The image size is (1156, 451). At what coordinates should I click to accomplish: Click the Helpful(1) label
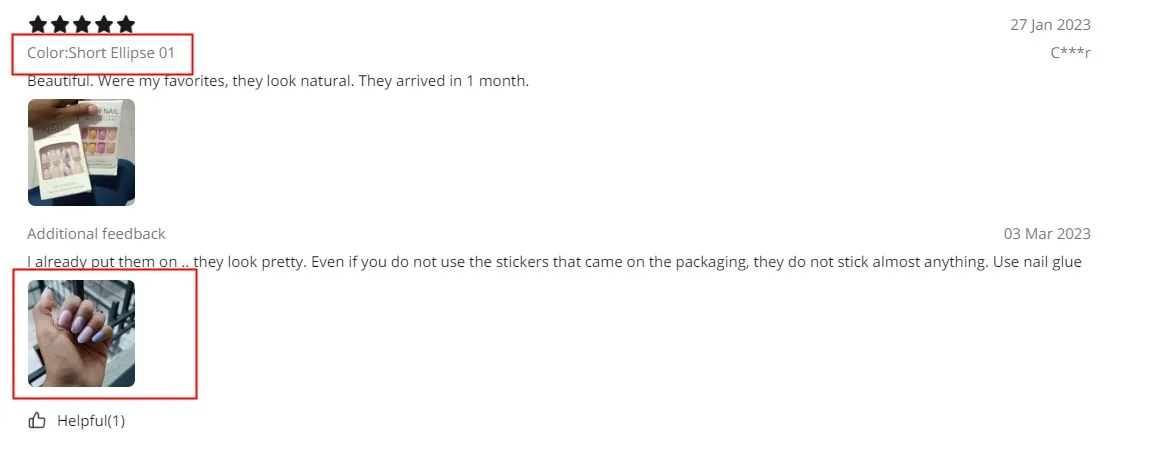click(x=91, y=421)
